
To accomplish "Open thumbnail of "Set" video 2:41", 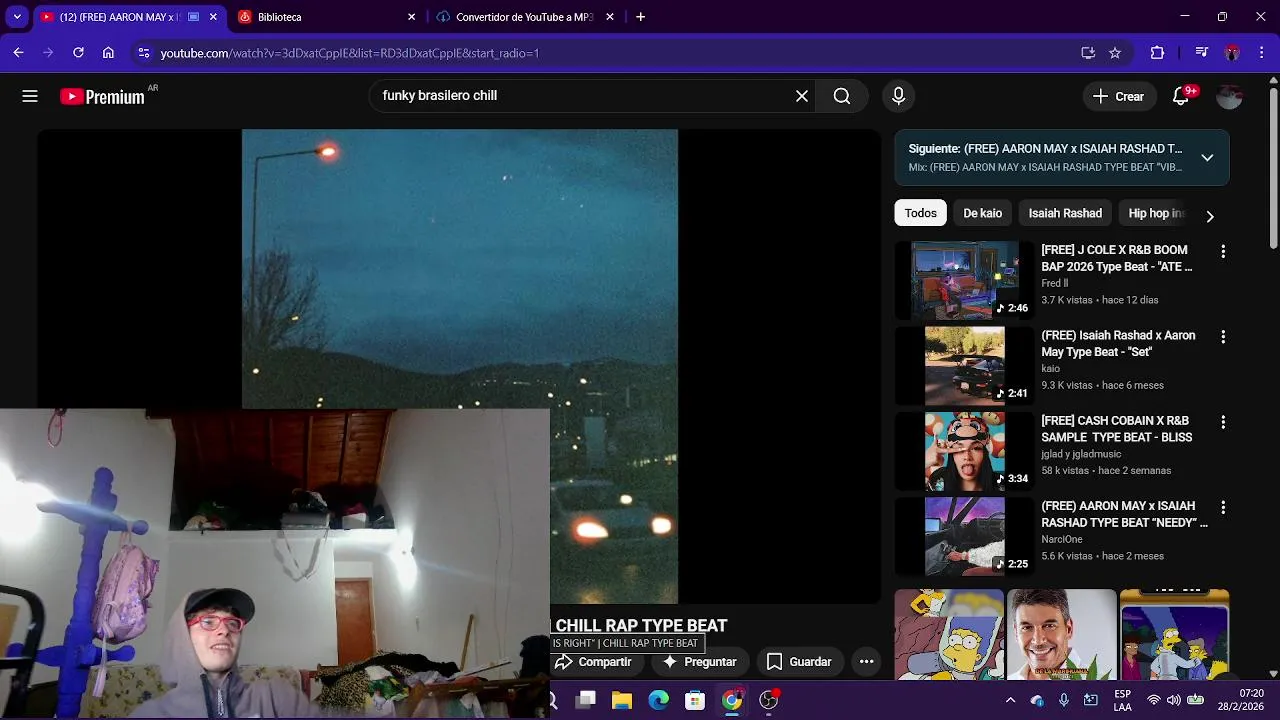I will tap(965, 365).
